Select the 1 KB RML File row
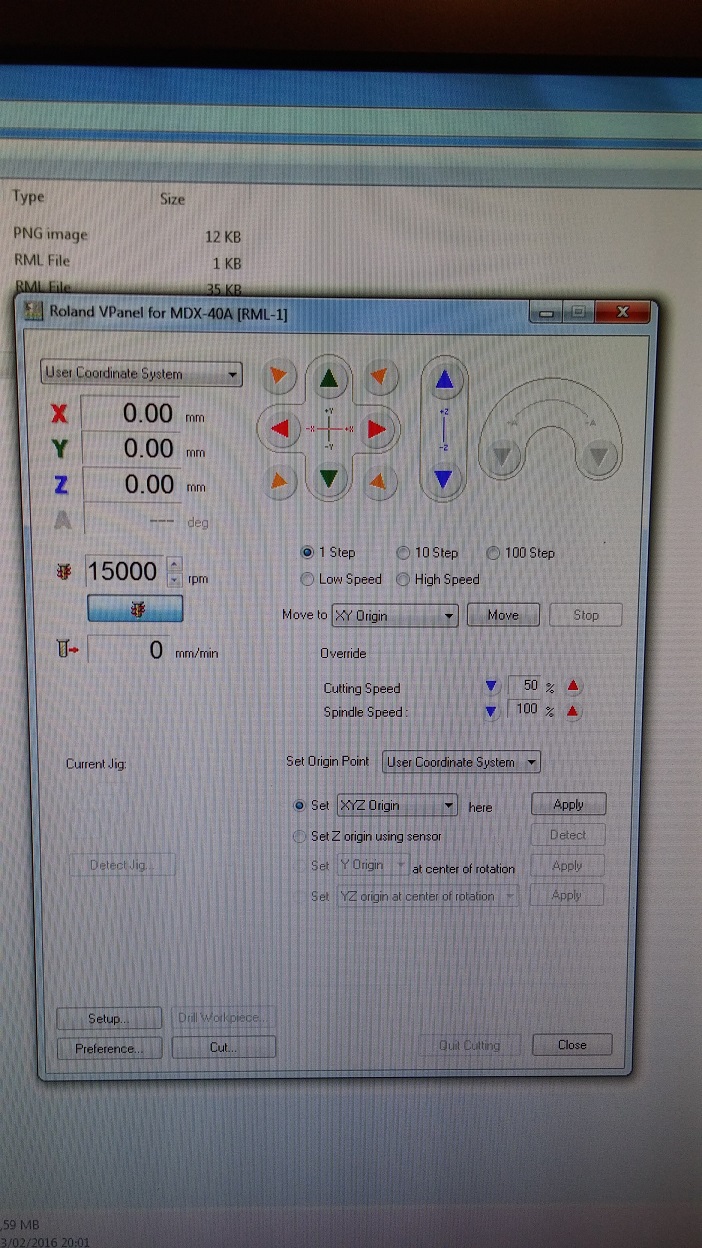This screenshot has height=1248, width=702. 127,263
